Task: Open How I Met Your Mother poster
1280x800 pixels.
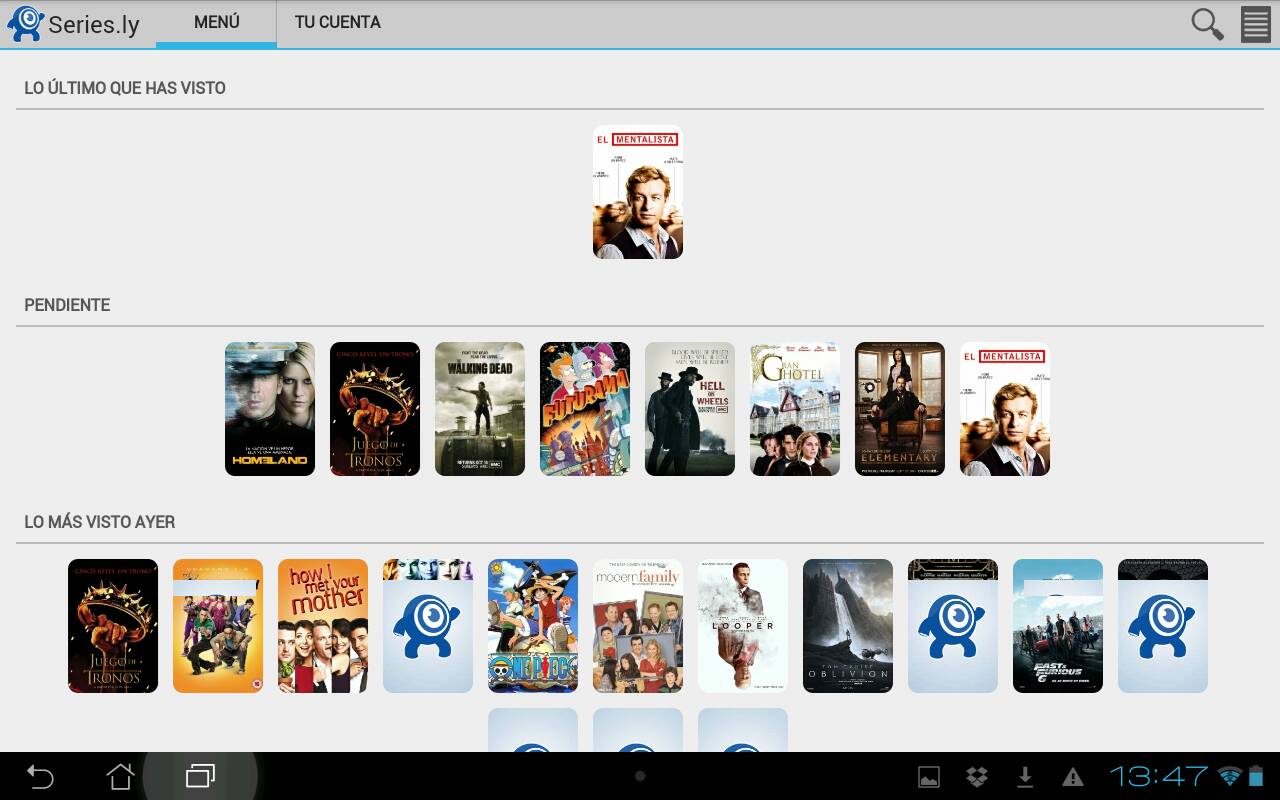Action: point(323,626)
